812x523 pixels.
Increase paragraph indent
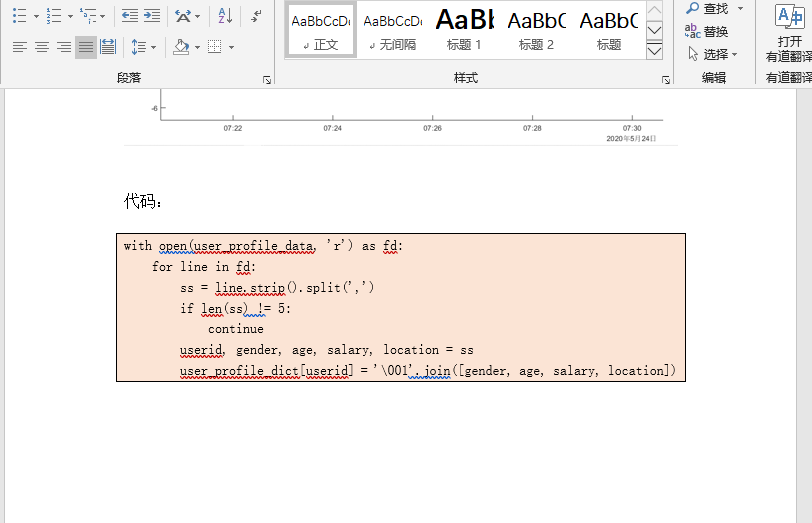point(152,16)
